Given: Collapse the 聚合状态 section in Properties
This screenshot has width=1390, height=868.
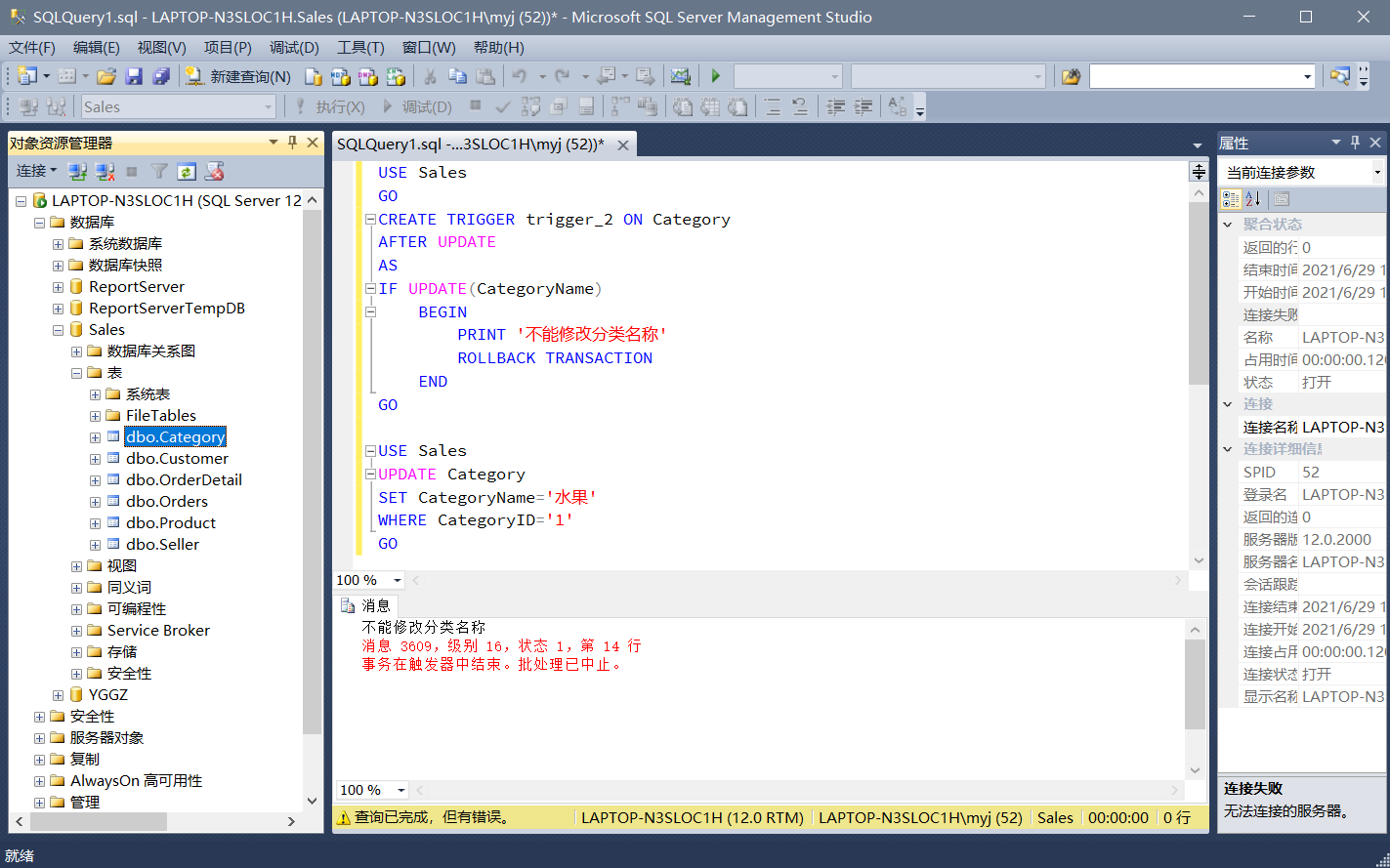Looking at the screenshot, I should point(1229,225).
